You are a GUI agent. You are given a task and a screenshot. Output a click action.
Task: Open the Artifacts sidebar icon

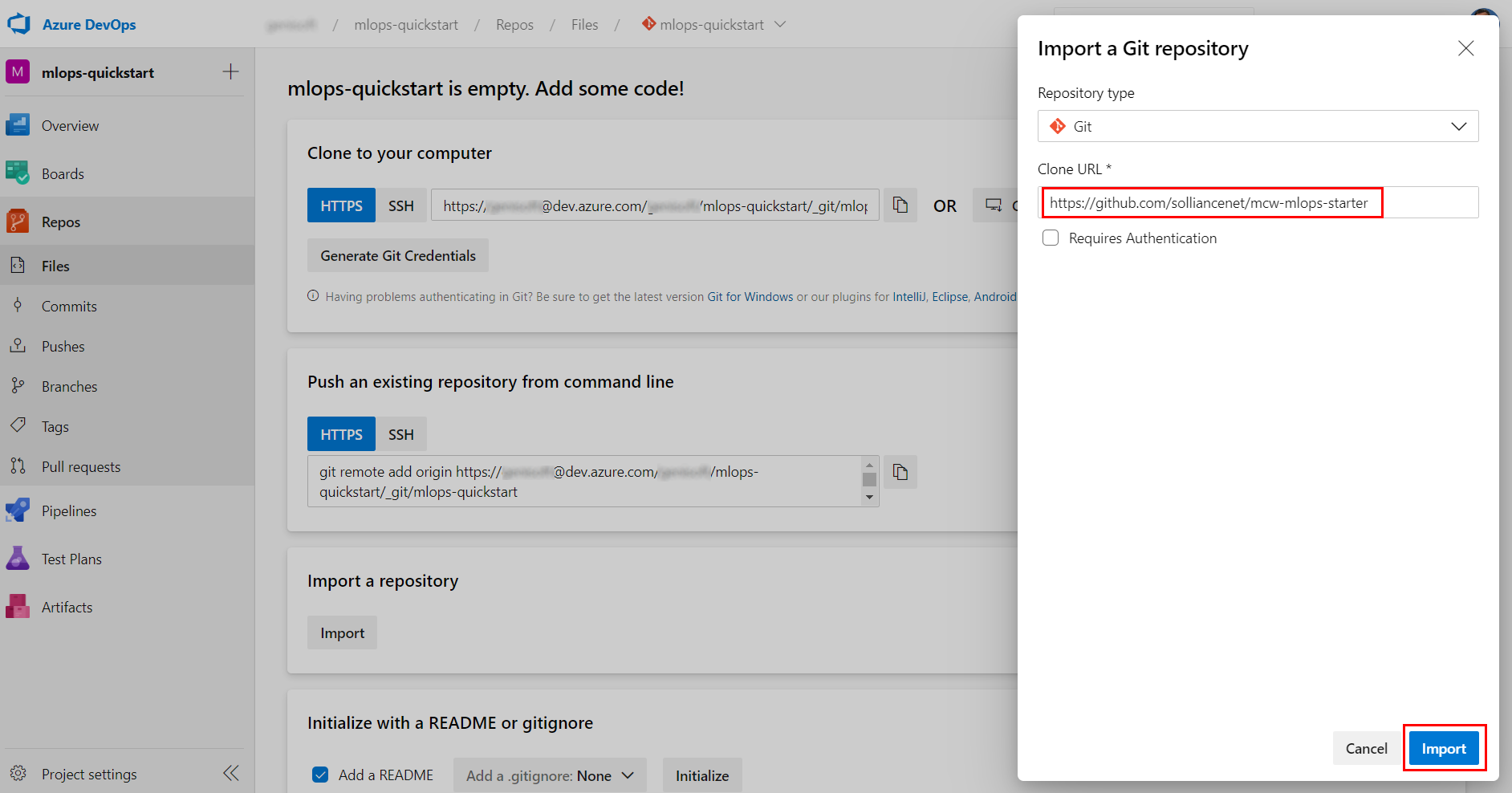coord(18,607)
